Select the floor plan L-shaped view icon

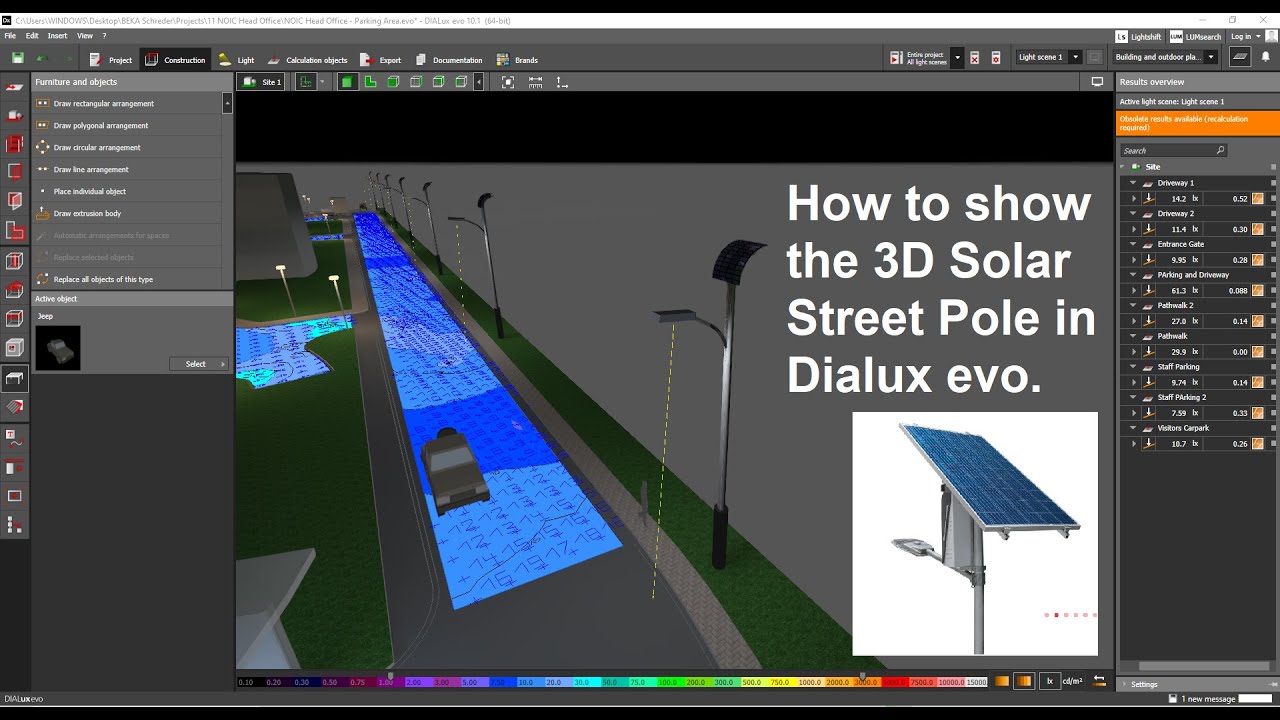pyautogui.click(x=370, y=82)
